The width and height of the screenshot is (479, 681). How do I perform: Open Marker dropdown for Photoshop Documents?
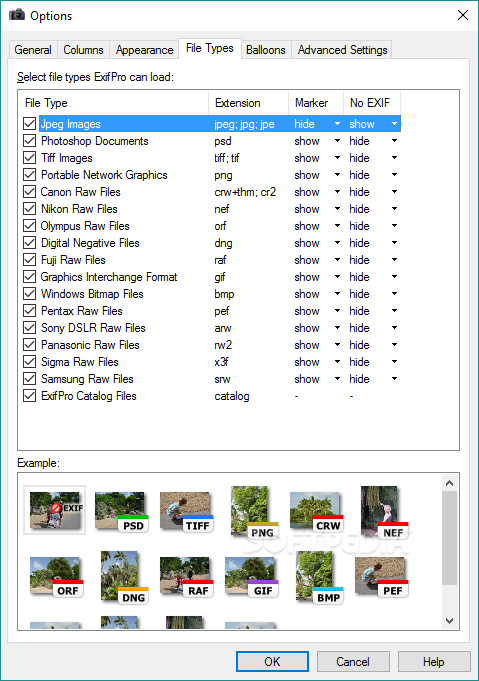[x=337, y=141]
